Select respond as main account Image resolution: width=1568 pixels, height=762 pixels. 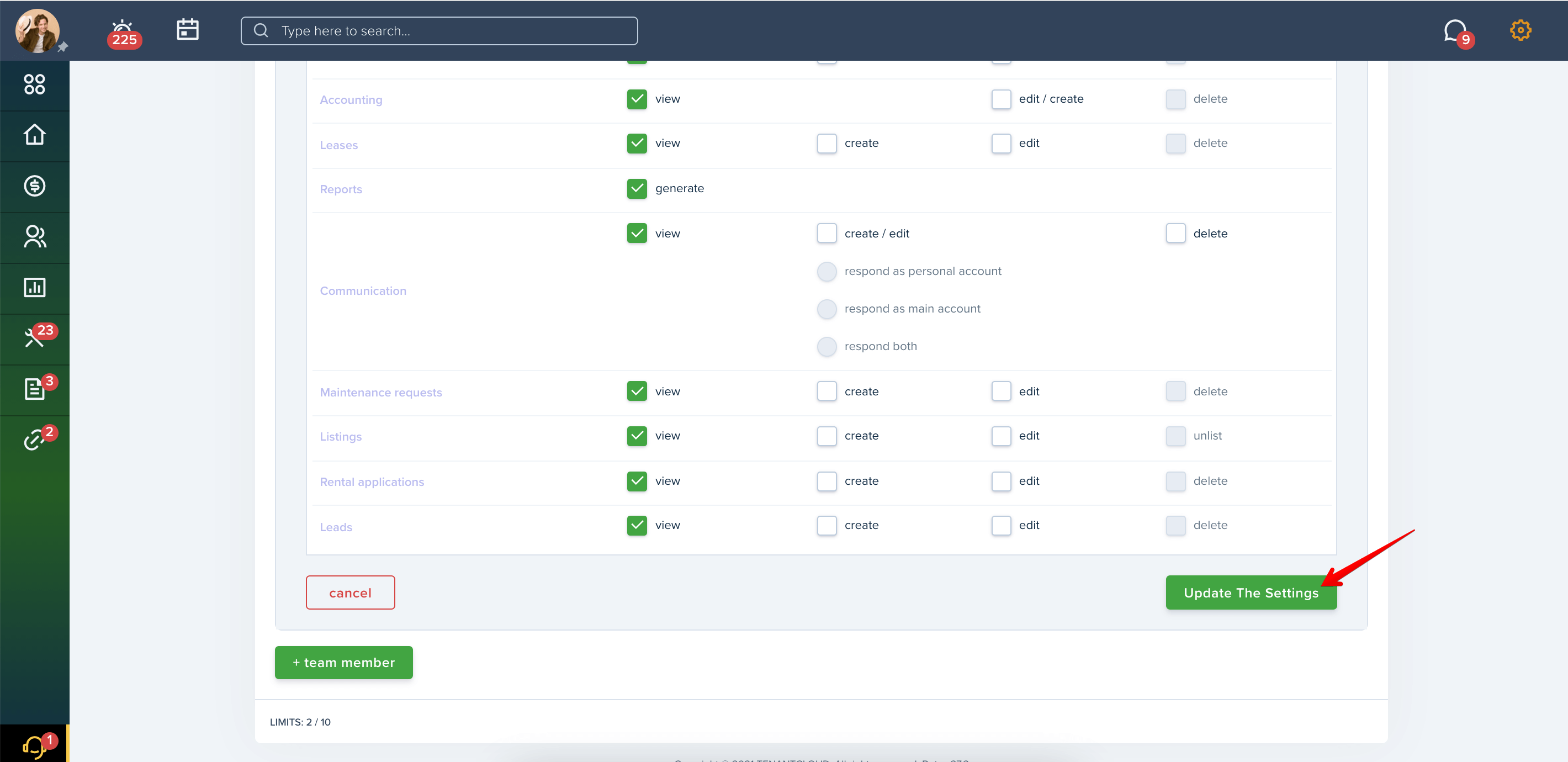click(826, 309)
